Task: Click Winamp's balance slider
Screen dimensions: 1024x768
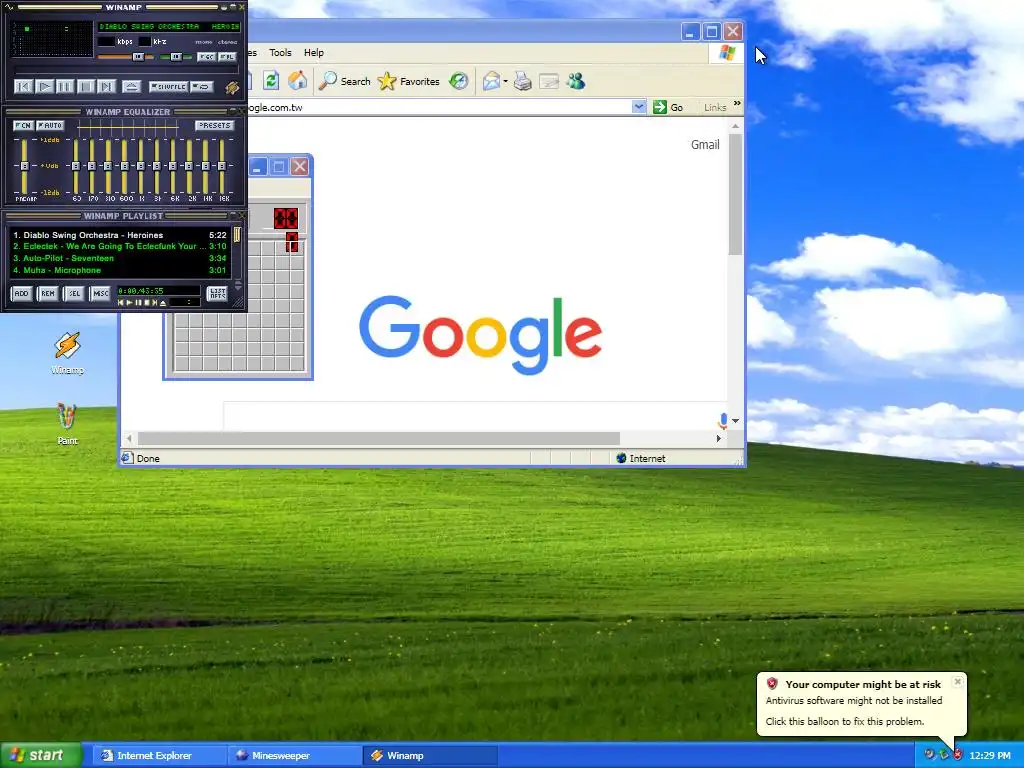Action: point(175,57)
